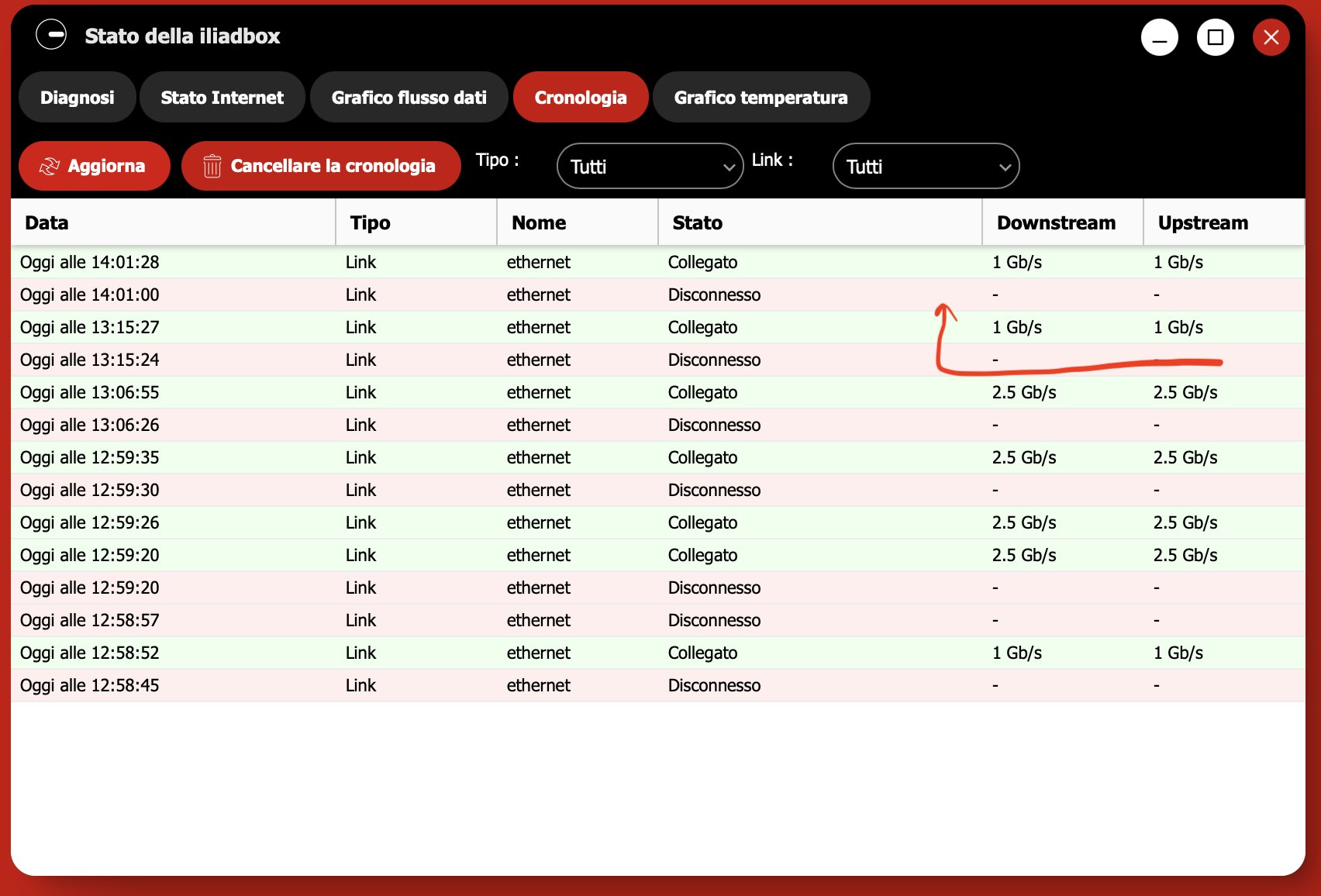Viewport: 1321px width, 896px height.
Task: Open the Grafico flusso dati tab
Action: point(409,97)
